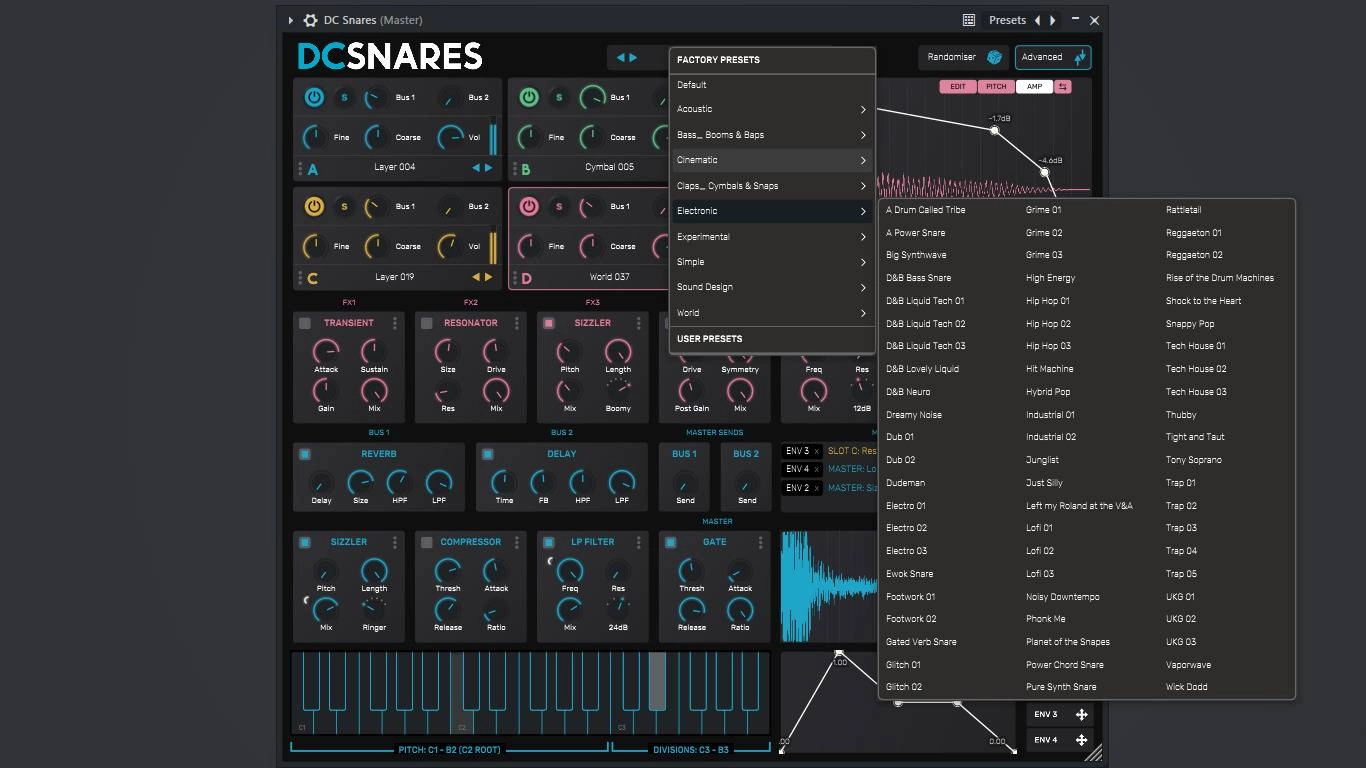Go to previous preset in title bar
1366x768 pixels.
(1037, 20)
